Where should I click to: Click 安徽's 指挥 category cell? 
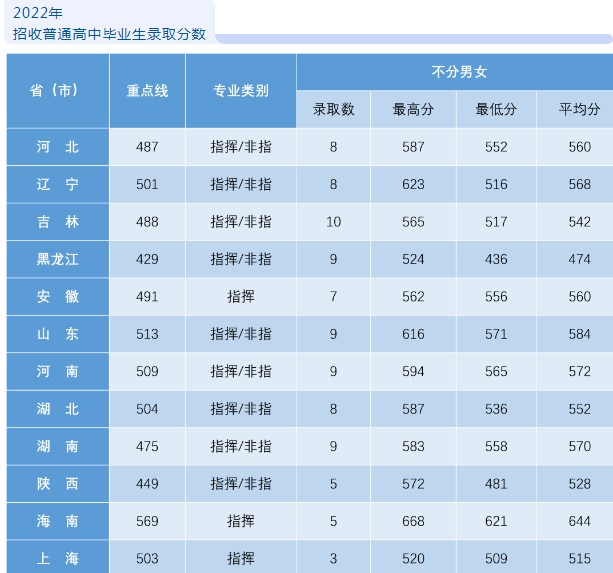(x=240, y=297)
